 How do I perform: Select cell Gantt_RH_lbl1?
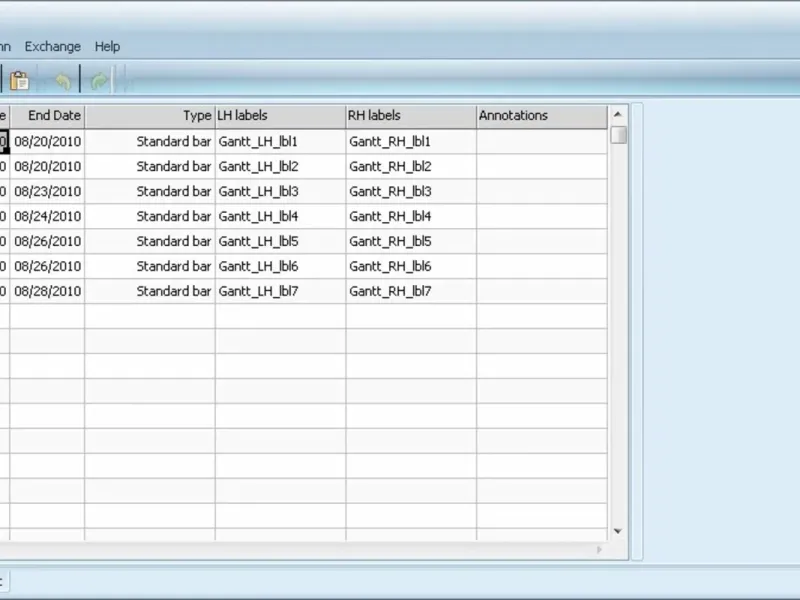pos(411,141)
